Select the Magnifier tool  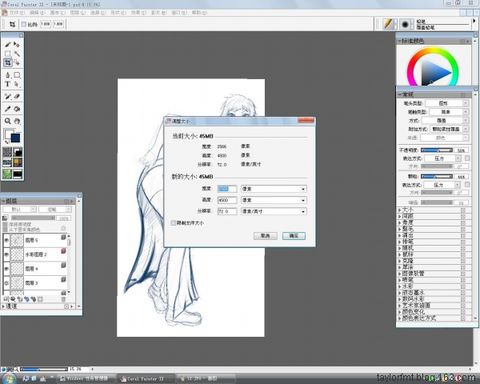pos(8,121)
